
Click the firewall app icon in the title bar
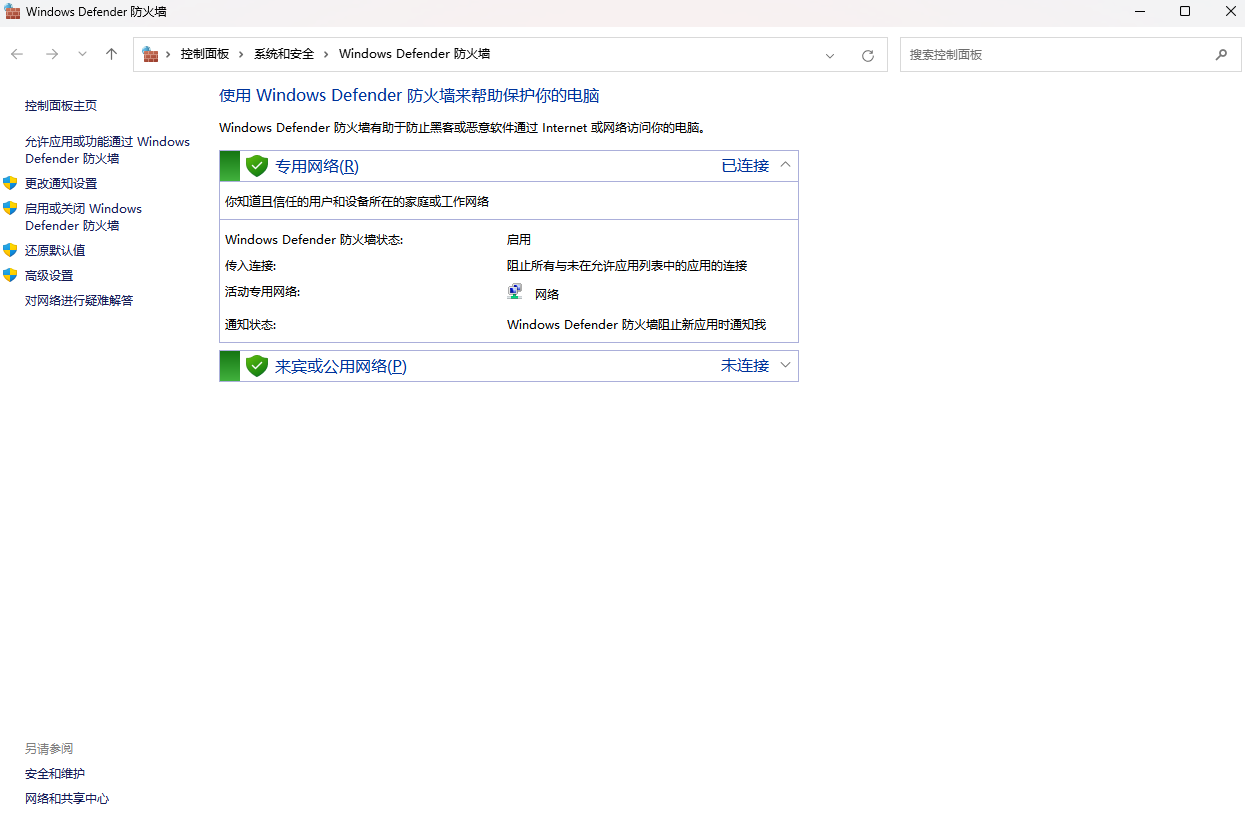pos(13,12)
